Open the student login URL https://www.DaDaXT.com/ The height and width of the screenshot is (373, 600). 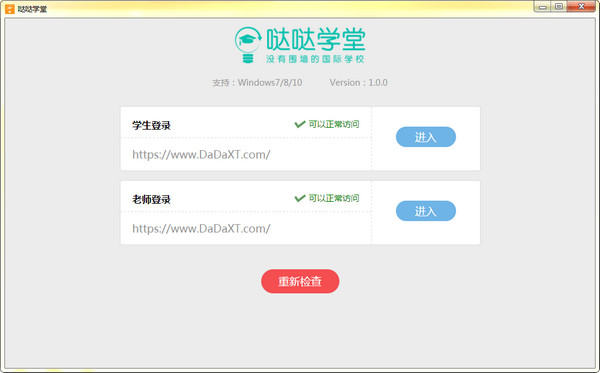click(201, 155)
